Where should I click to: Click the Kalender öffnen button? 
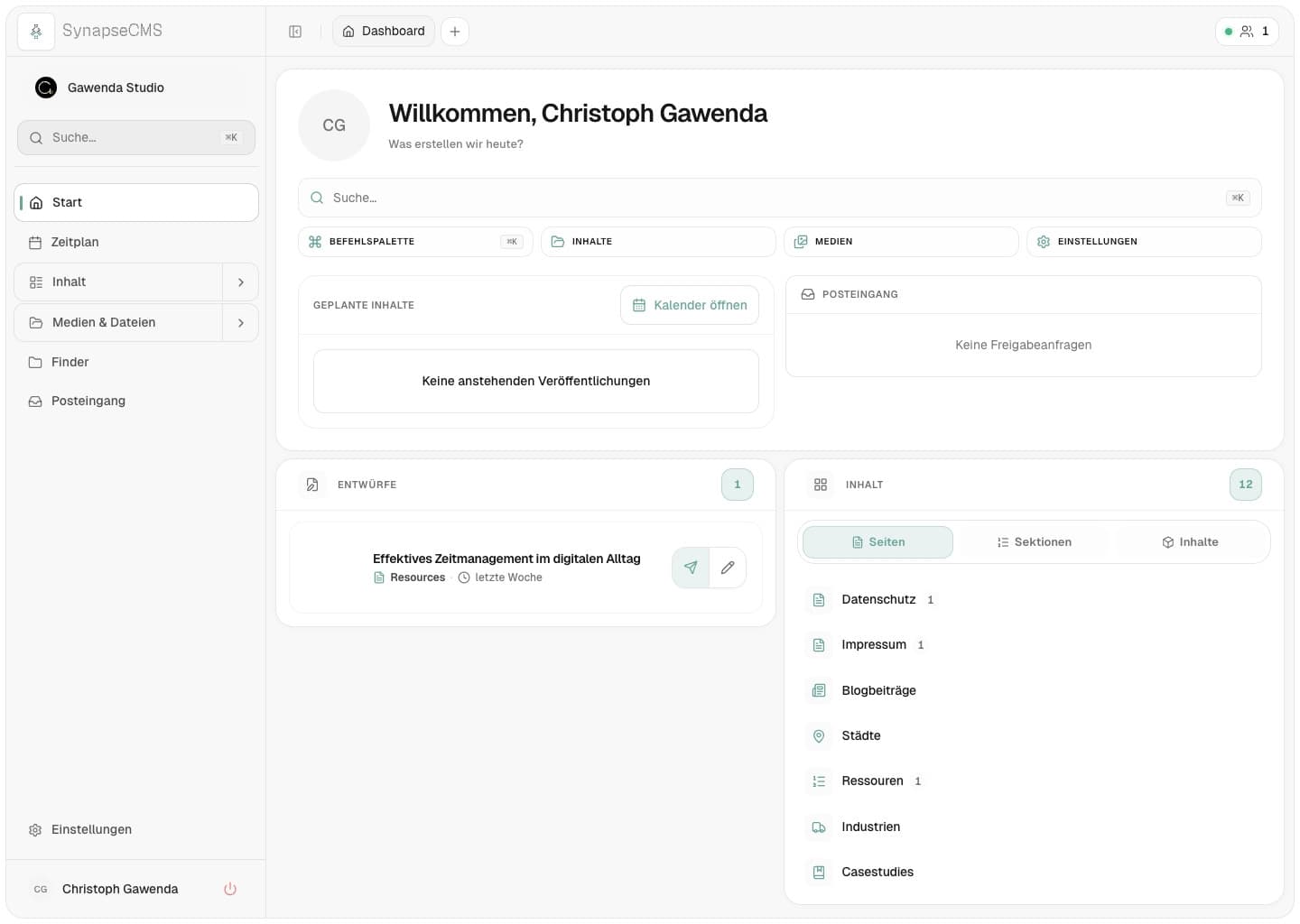(x=689, y=305)
